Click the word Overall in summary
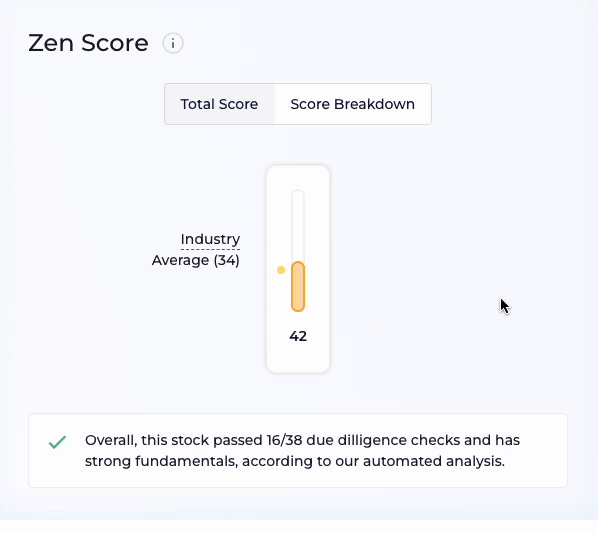598x534 pixels. pos(111,440)
